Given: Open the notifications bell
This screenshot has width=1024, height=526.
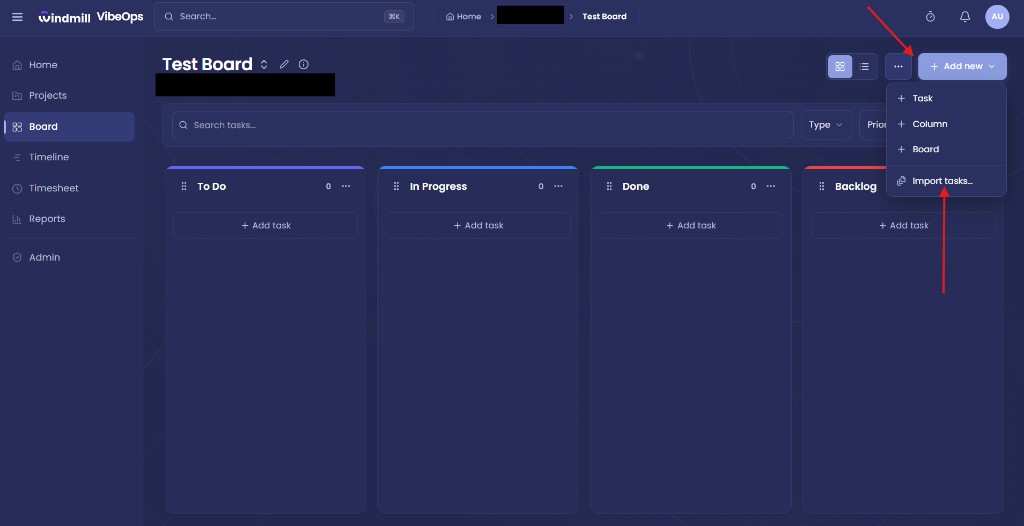Looking at the screenshot, I should tap(965, 17).
